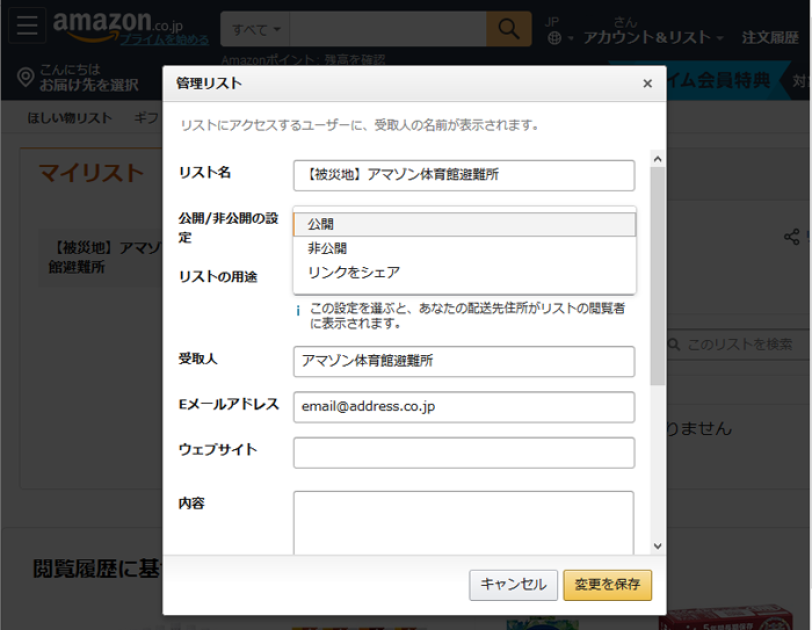Open the hamburger menu in Amazon header
The height and width of the screenshot is (630, 812).
[27, 25]
